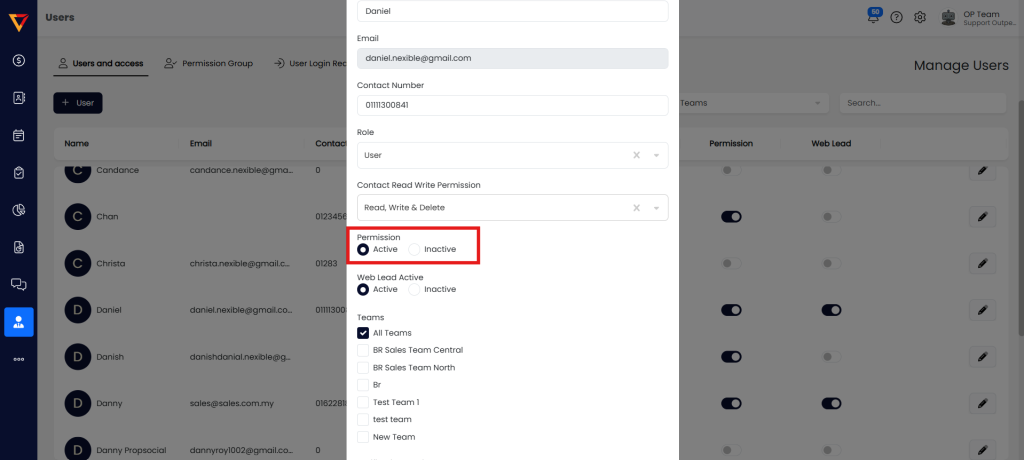Click the dollar sign sidebar icon
The width and height of the screenshot is (1024, 460).
coord(18,60)
